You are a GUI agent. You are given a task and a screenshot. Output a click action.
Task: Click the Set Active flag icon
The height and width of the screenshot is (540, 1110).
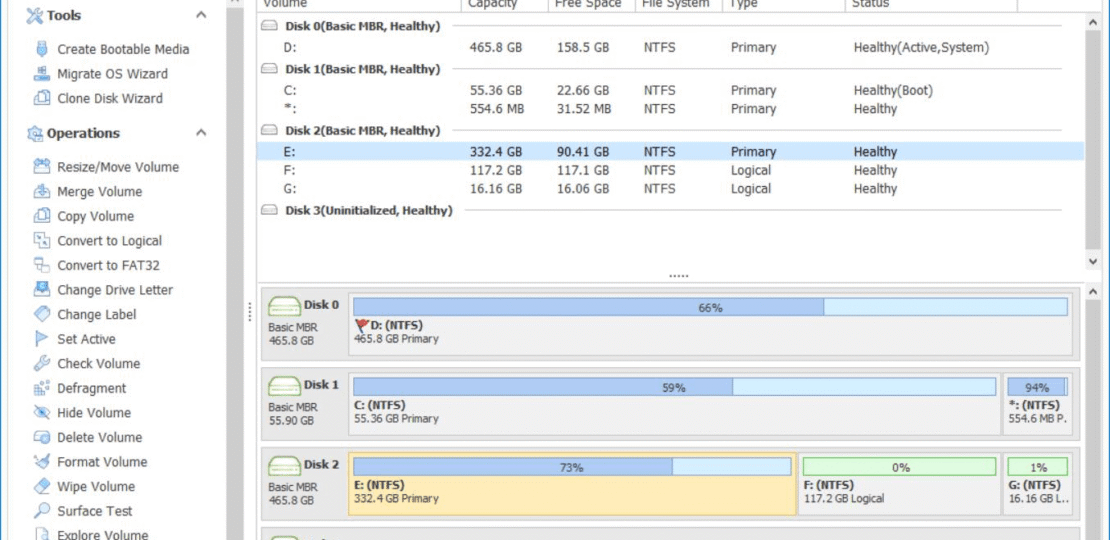42,339
